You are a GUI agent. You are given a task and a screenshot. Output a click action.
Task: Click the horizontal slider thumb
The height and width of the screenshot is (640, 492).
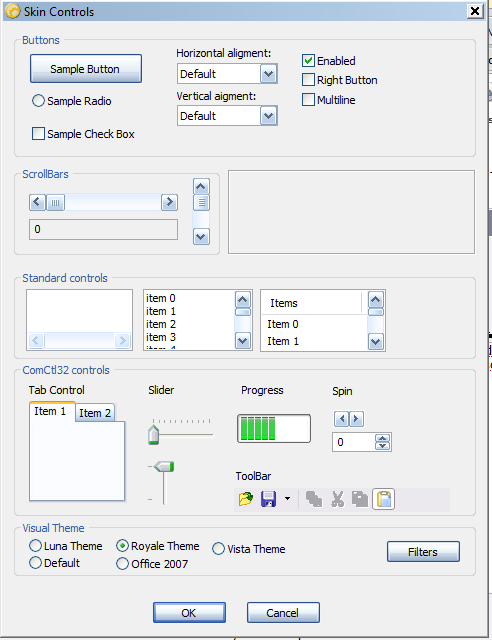point(154,435)
